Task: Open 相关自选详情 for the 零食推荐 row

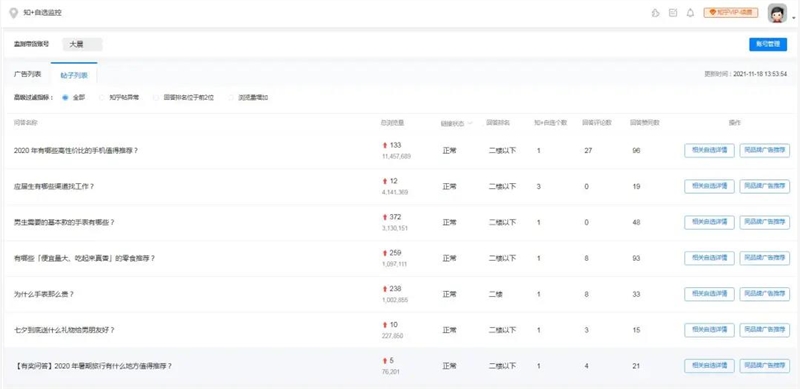Action: click(709, 258)
